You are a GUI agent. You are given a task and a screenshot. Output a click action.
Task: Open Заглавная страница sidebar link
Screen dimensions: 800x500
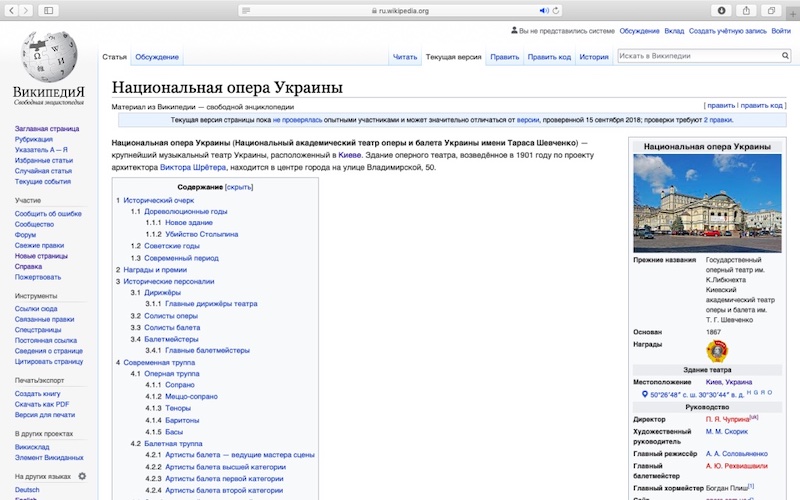click(47, 129)
